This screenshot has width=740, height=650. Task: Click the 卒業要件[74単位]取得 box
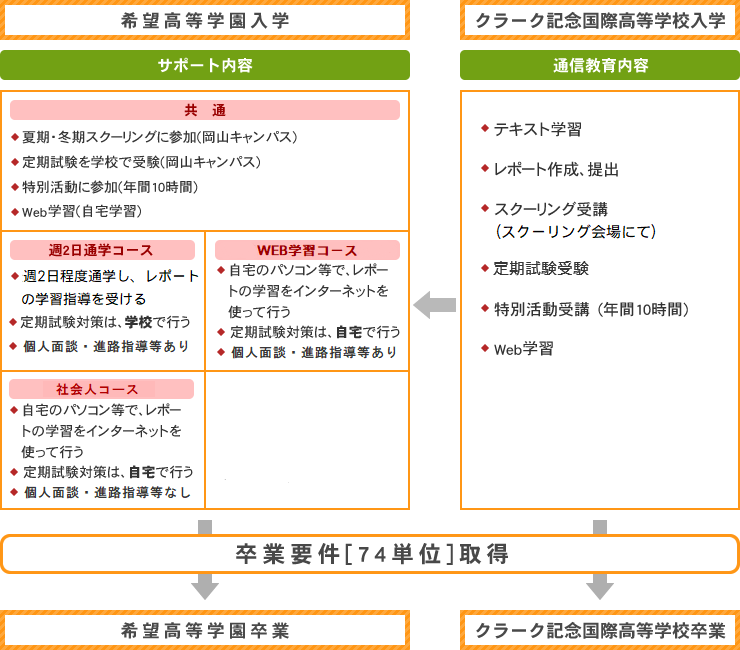370,554
